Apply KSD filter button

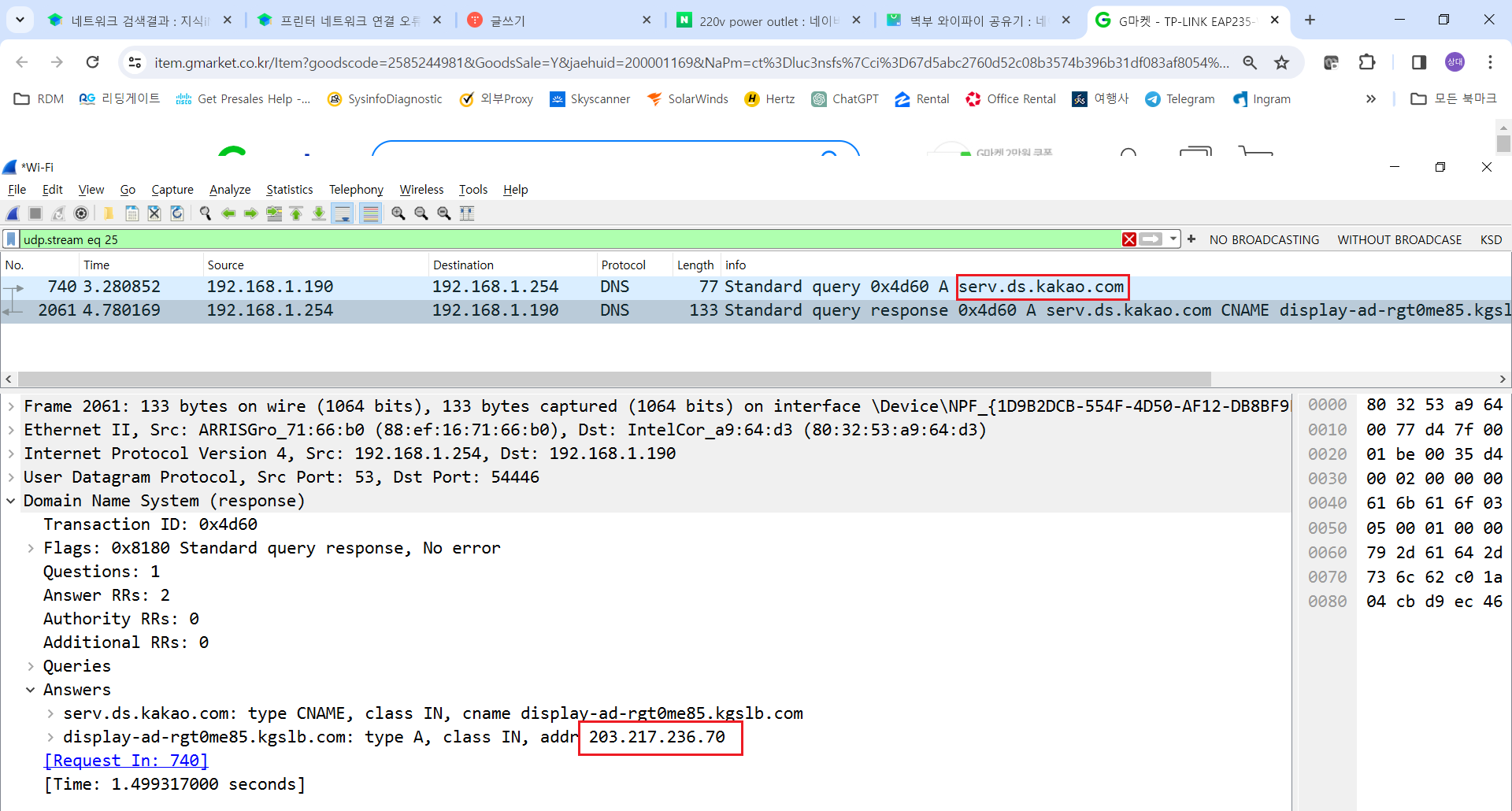point(1491,239)
